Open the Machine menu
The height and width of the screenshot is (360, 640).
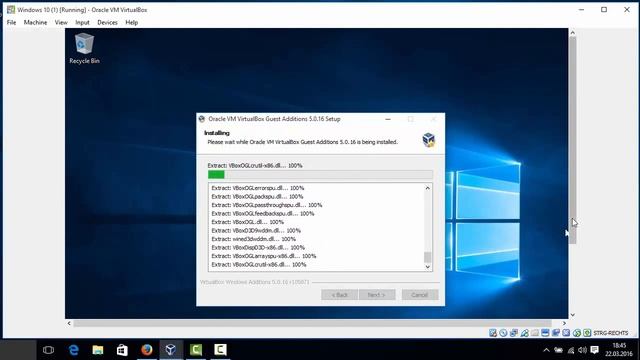(x=35, y=22)
